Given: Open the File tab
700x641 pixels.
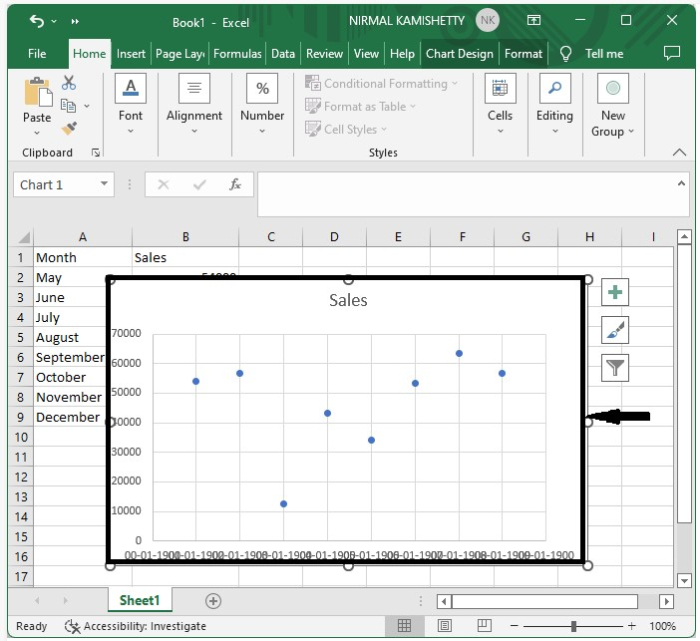Looking at the screenshot, I should (x=37, y=54).
